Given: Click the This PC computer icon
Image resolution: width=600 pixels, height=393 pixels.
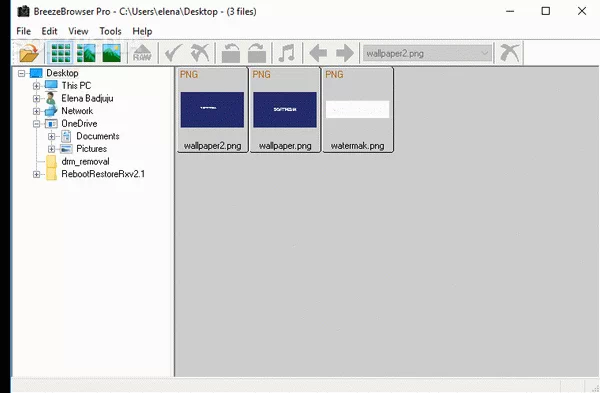Looking at the screenshot, I should (x=51, y=85).
